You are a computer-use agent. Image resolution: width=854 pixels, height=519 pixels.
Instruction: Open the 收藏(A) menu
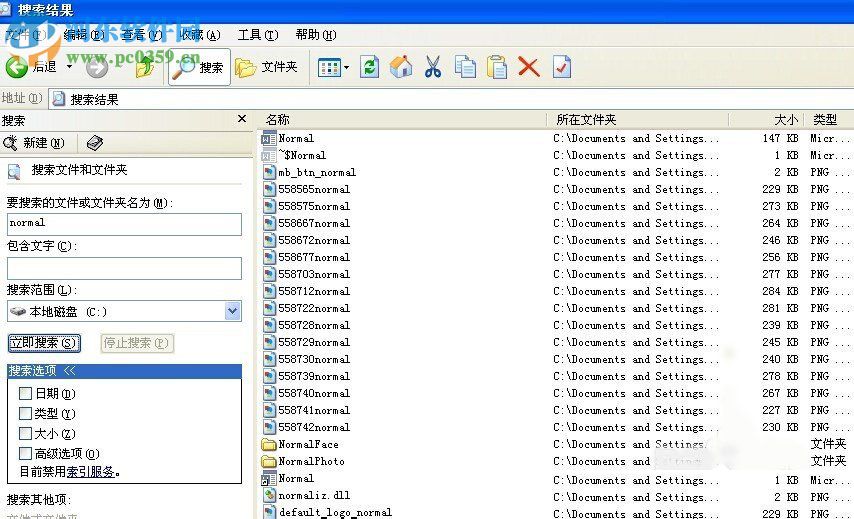pos(200,35)
